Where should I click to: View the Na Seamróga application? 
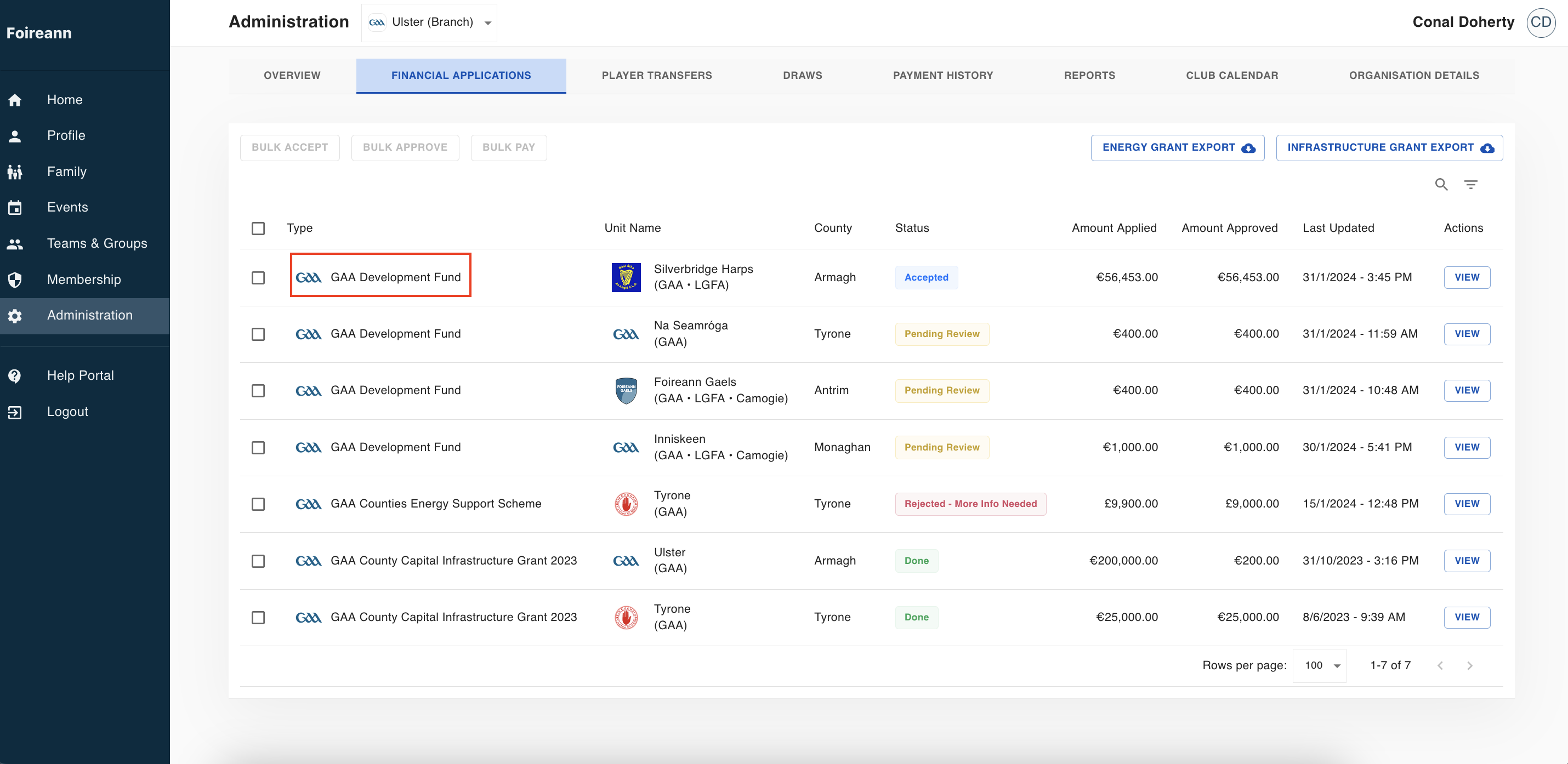click(x=1467, y=334)
